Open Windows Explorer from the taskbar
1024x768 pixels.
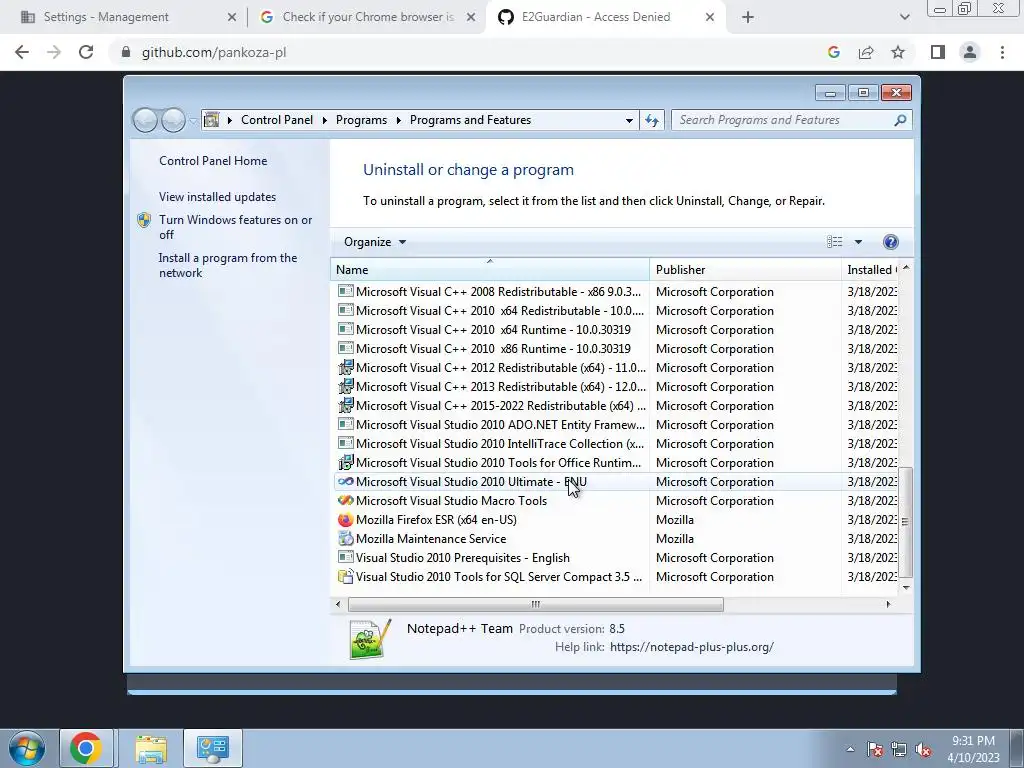pyautogui.click(x=151, y=748)
